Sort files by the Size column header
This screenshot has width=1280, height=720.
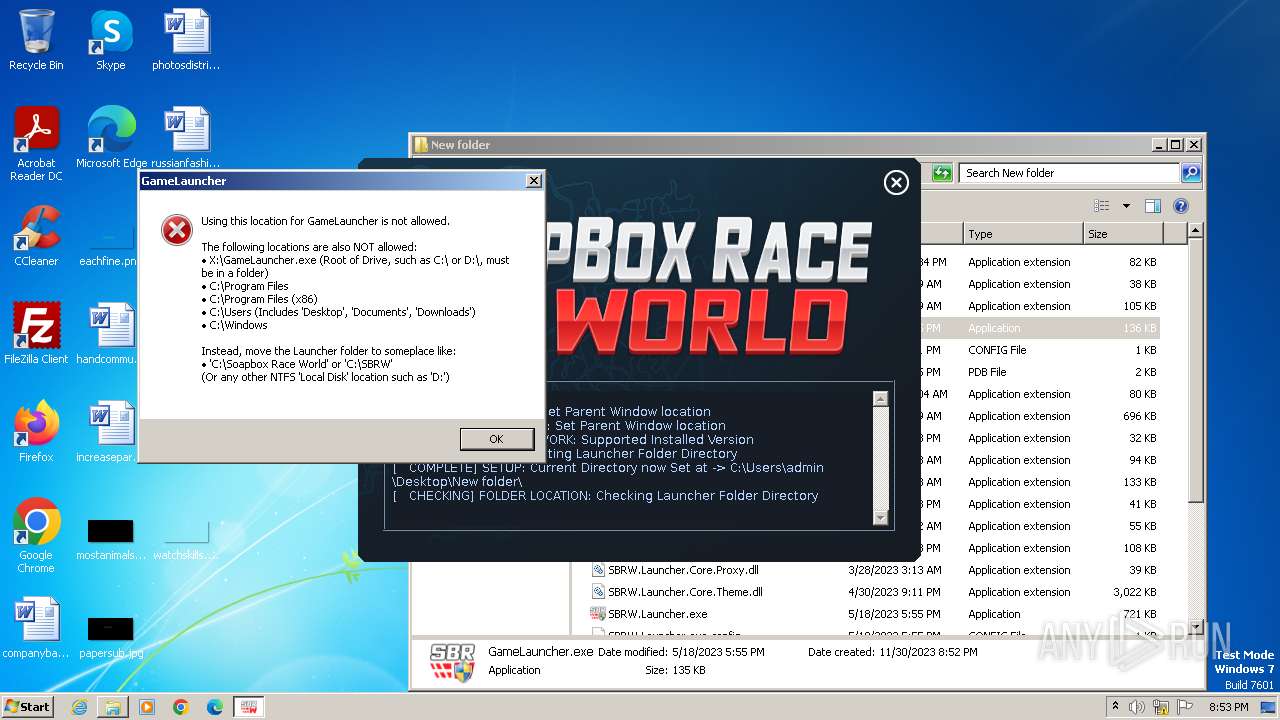click(1122, 234)
